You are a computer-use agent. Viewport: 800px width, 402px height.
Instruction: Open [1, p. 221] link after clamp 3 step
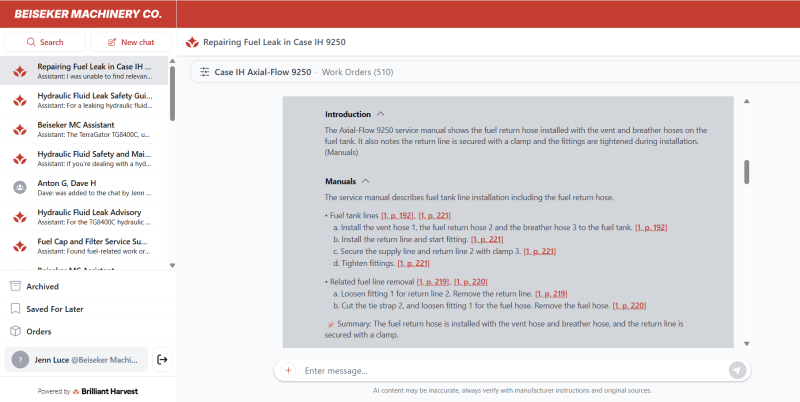pos(539,252)
